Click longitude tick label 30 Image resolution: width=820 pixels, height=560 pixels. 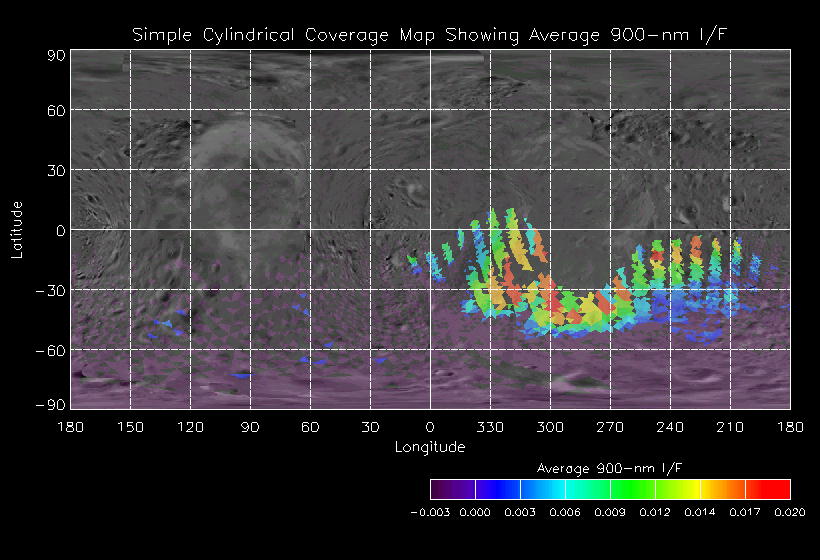pyautogui.click(x=370, y=427)
